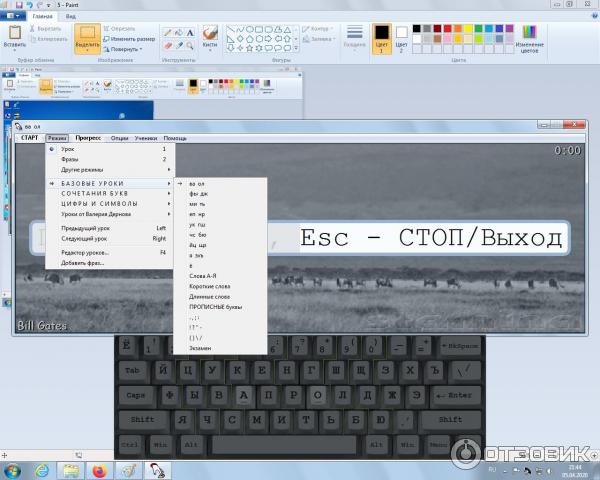600x480 pixels.
Task: Choose the oval shape in Фигуры gallery
Action: point(249,29)
